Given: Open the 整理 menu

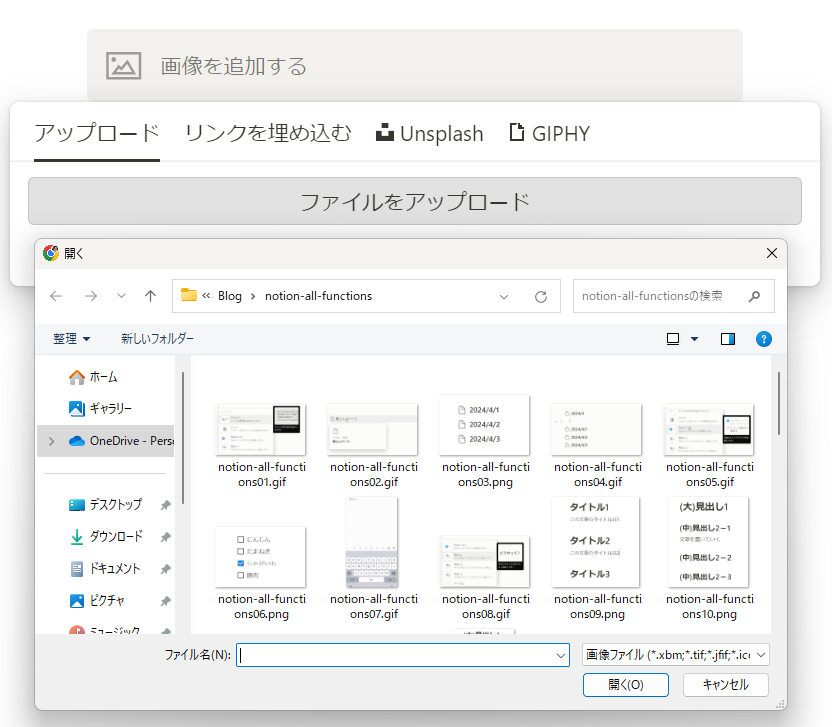Looking at the screenshot, I should (x=71, y=339).
